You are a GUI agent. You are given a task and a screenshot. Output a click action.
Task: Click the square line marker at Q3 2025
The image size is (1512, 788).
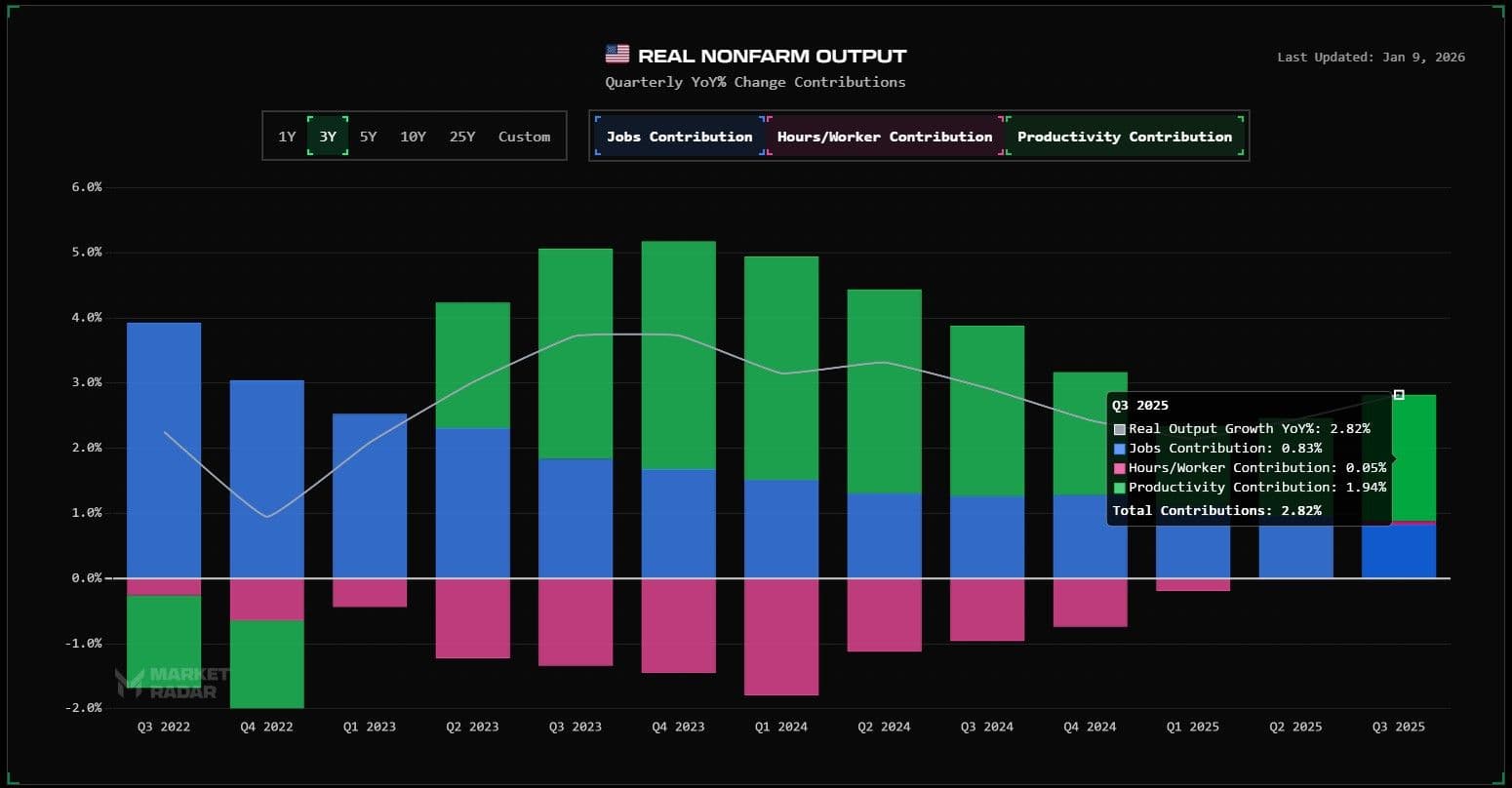coord(1399,395)
